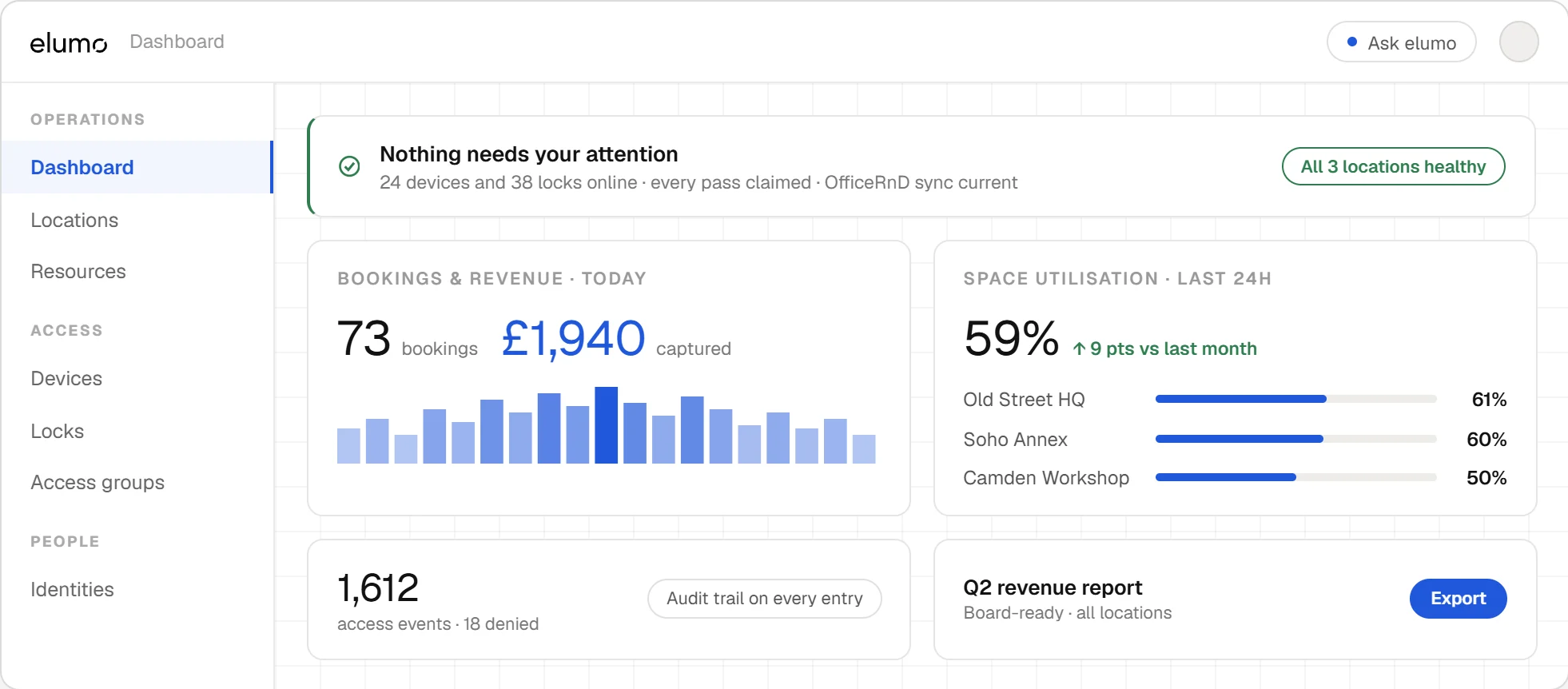Click Soho Annex label
Screen dimensions: 1568x689
point(1015,439)
